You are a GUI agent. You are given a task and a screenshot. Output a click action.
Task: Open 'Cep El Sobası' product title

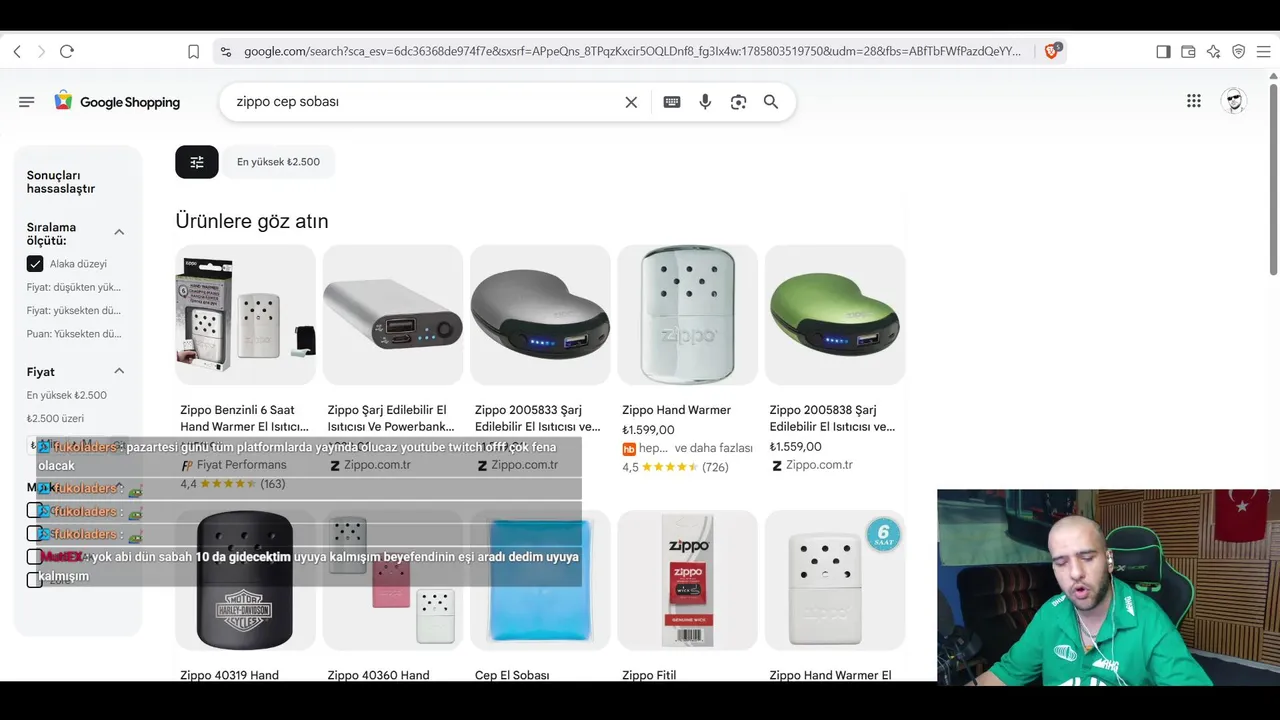click(512, 675)
